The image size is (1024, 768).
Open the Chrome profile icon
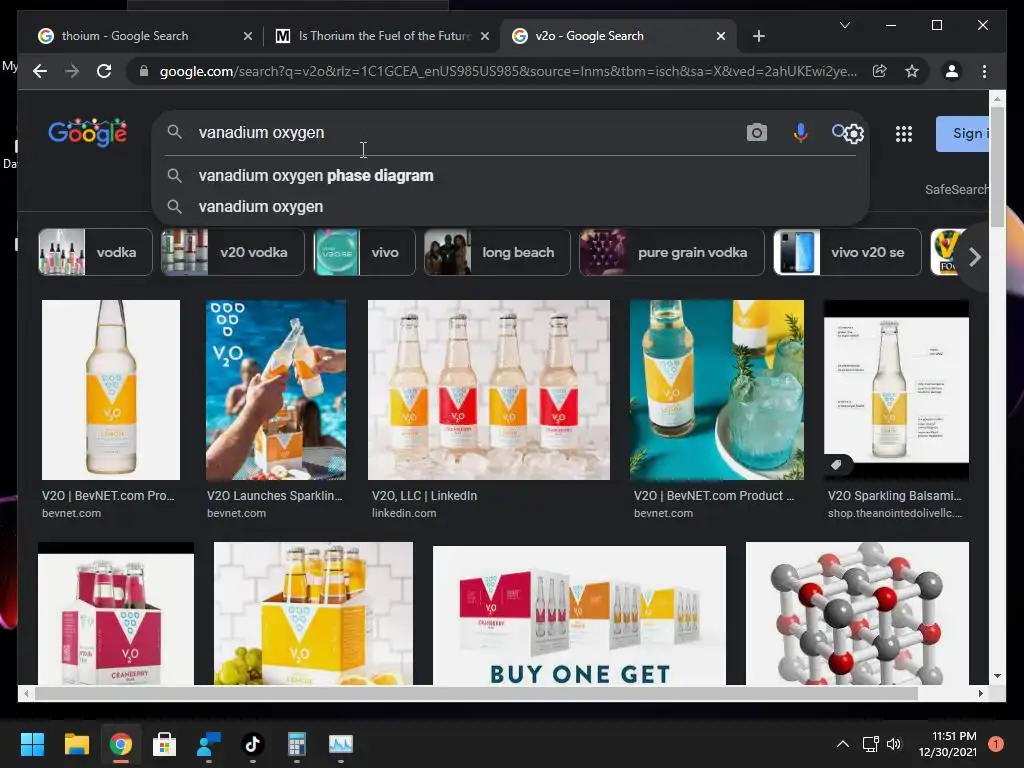[x=952, y=71]
